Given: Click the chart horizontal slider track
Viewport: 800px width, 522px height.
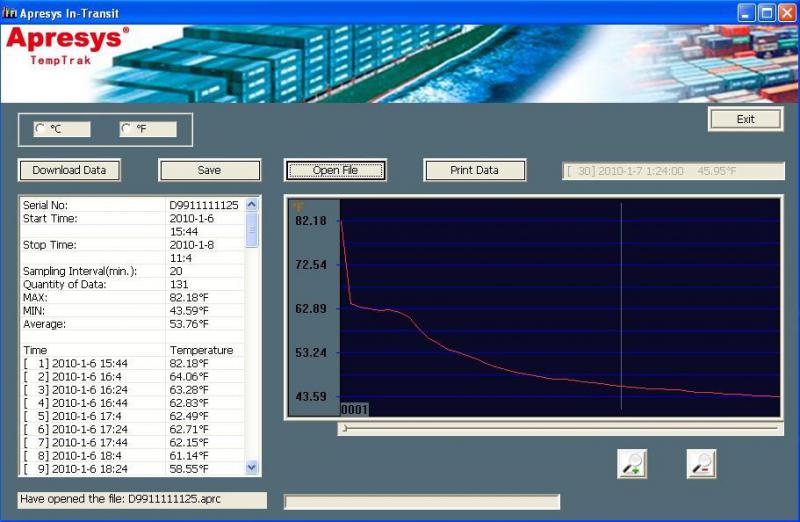Looking at the screenshot, I should [560, 428].
